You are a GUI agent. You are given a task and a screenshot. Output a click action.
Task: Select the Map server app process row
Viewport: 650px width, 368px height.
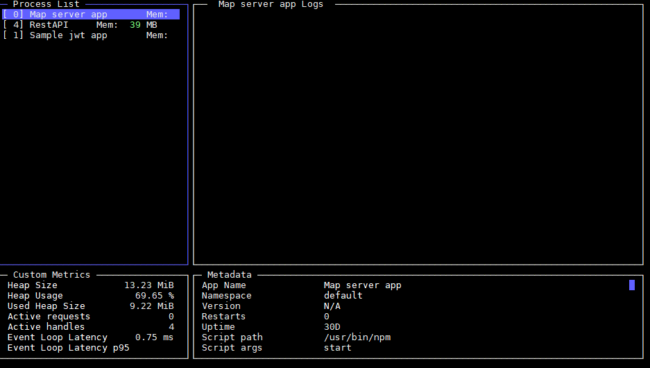click(91, 15)
